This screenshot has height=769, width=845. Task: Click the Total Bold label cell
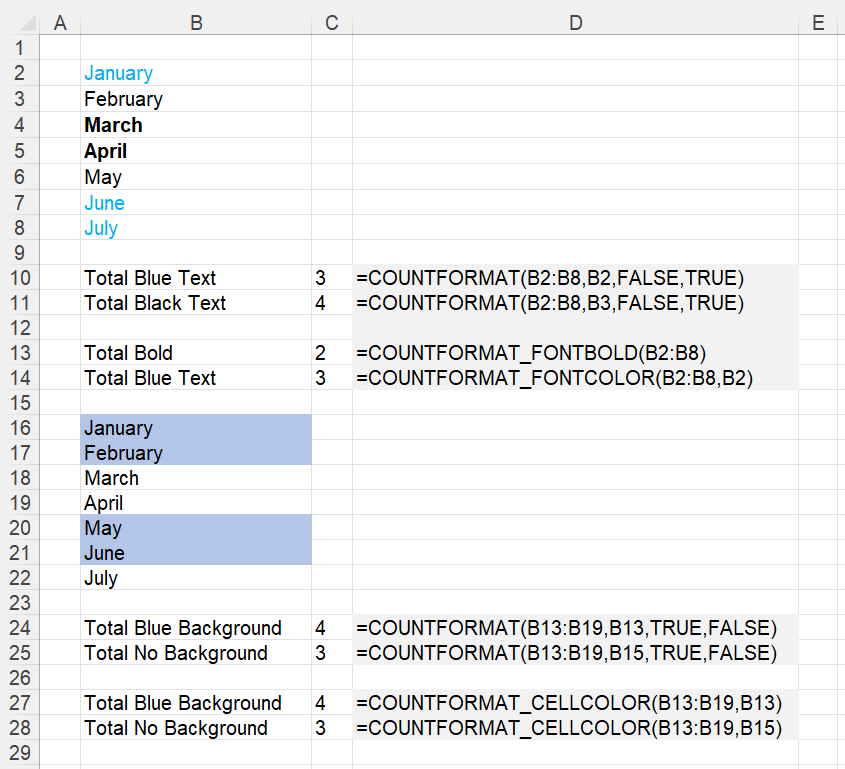pyautogui.click(x=196, y=353)
